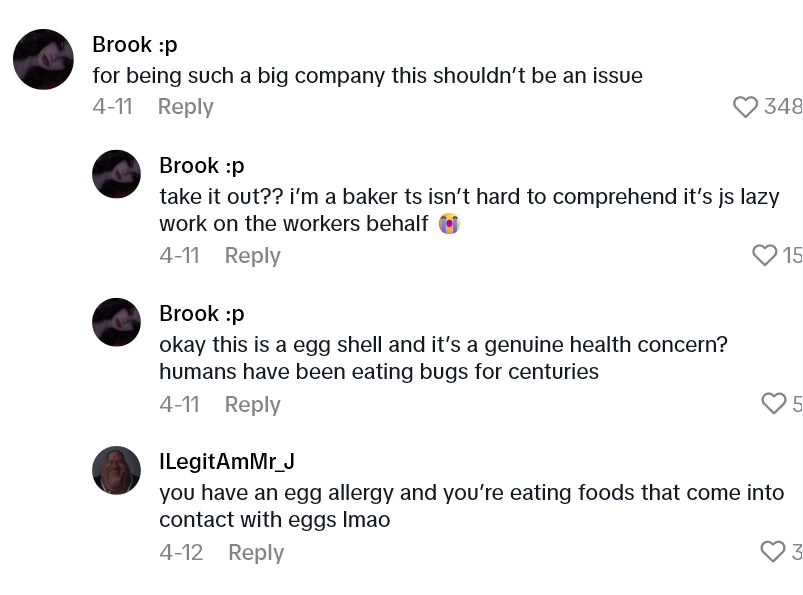
Task: Click the crying emoji in baker reply
Action: coord(449,224)
